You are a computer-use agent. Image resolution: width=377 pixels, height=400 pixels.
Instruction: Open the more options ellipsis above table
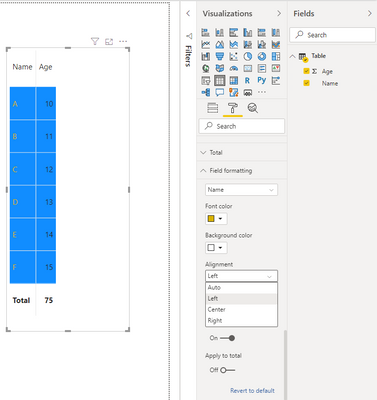(x=123, y=41)
